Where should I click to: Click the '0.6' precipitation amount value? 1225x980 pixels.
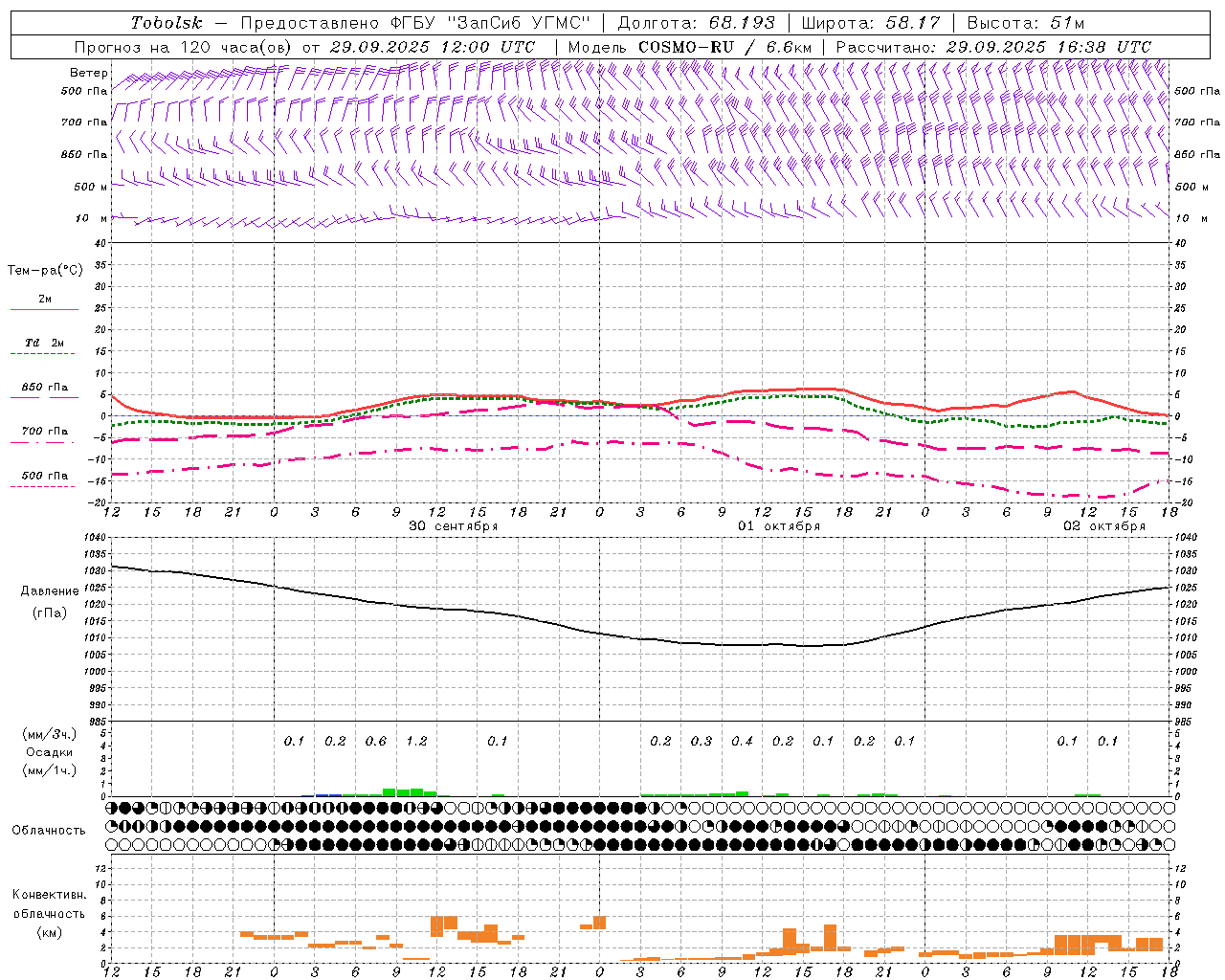[376, 741]
